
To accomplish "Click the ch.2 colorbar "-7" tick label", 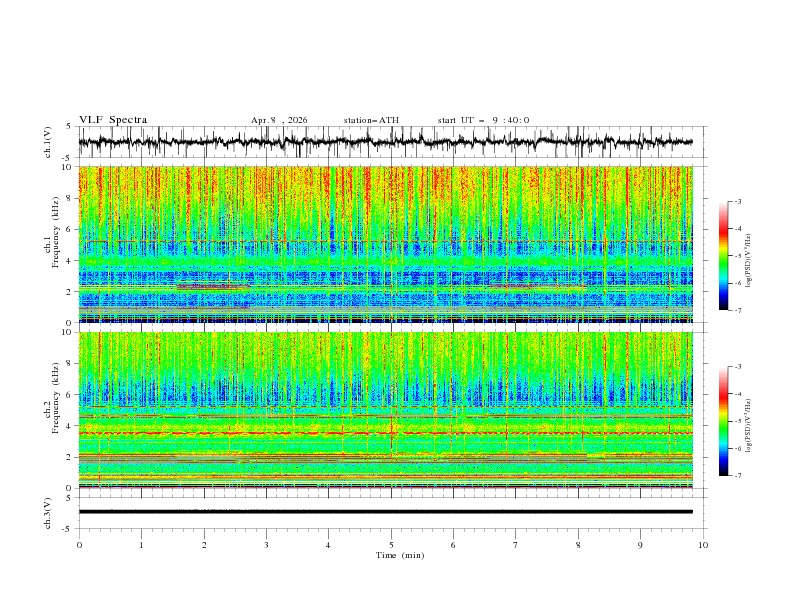I will [738, 476].
